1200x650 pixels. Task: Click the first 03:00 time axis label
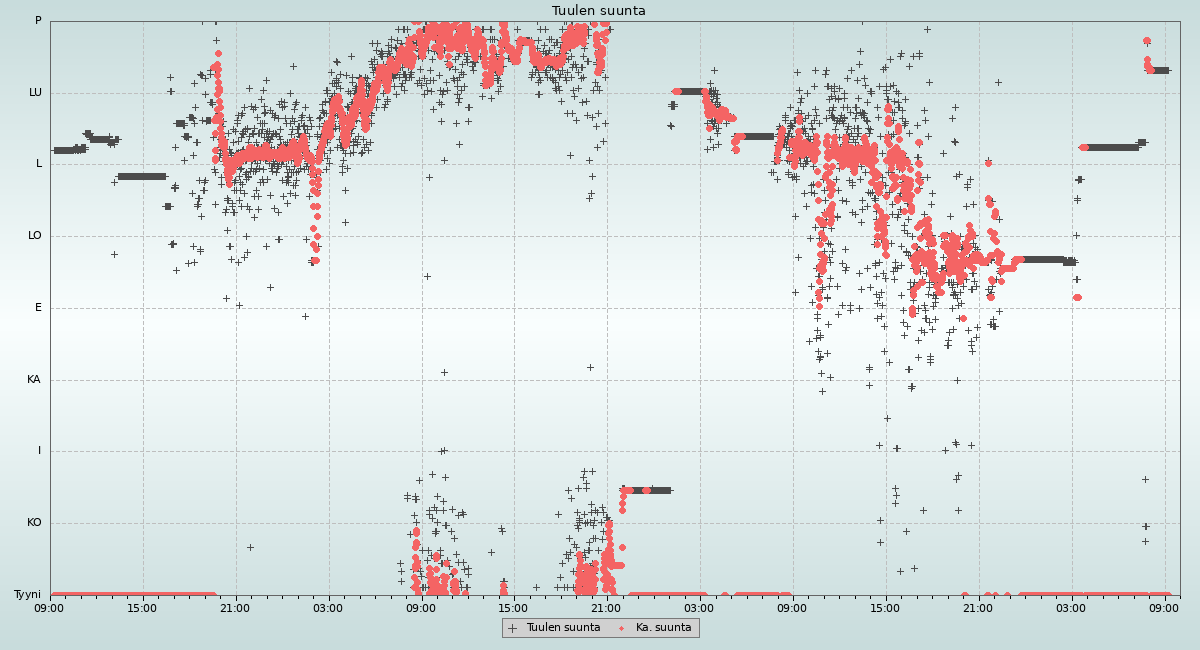328,608
